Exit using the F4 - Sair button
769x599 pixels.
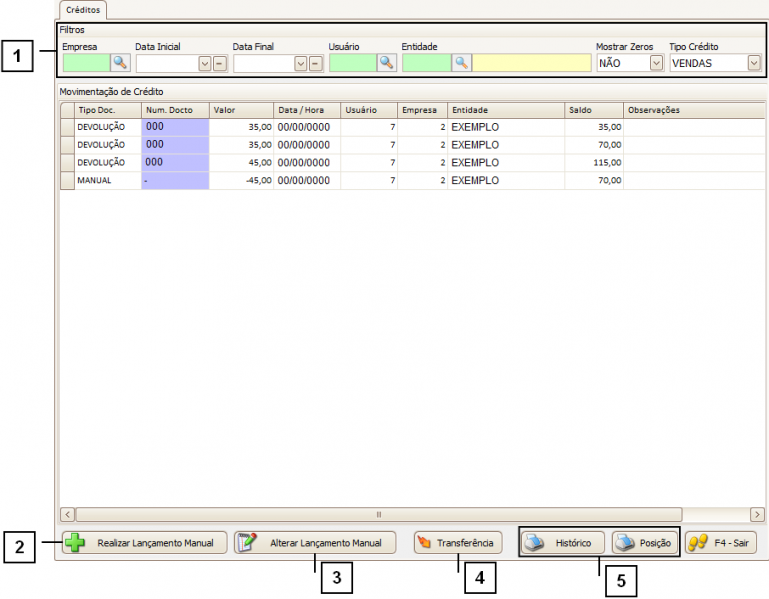[x=721, y=543]
